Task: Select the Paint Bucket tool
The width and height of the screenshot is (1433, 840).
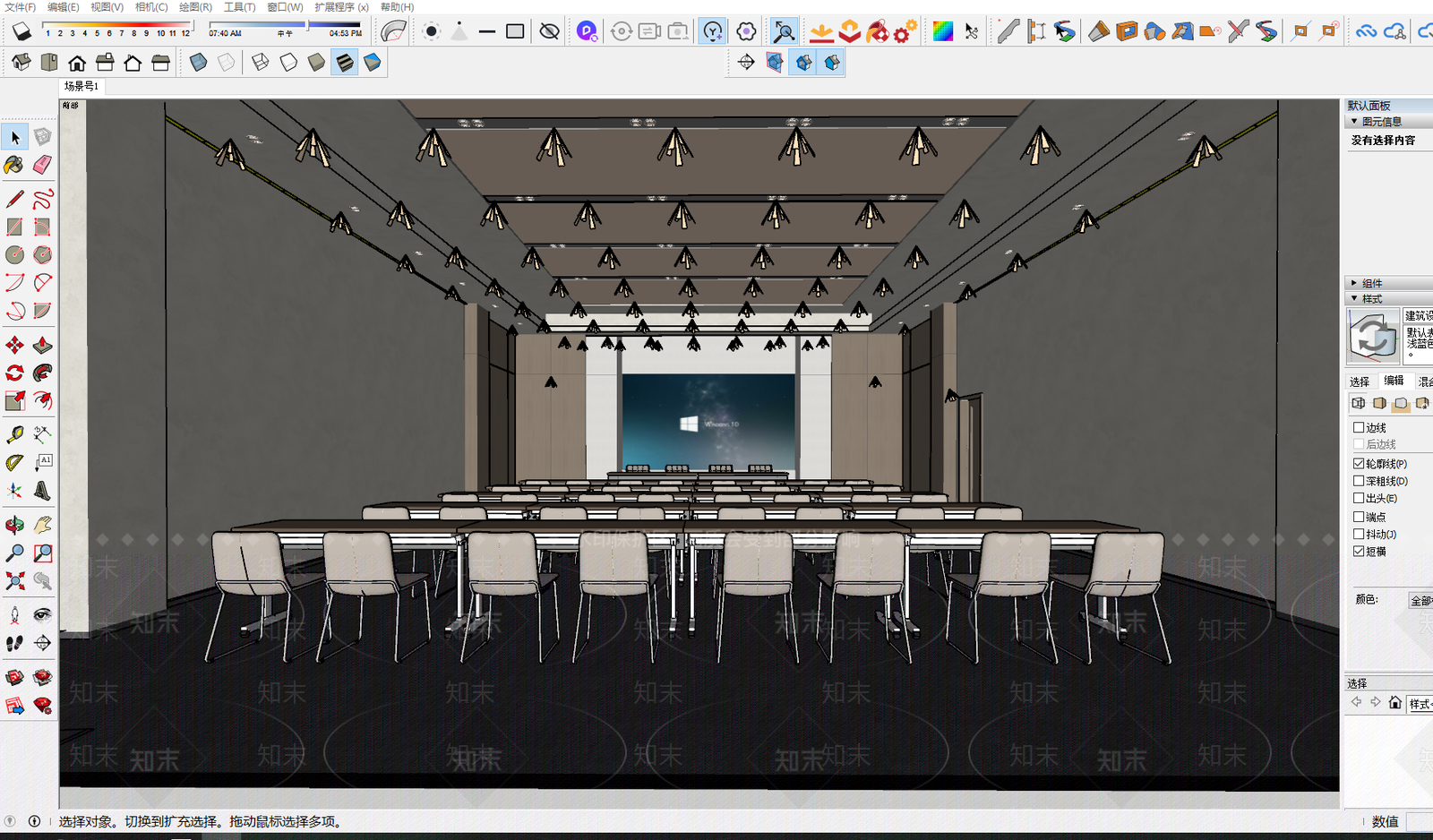Action: (x=14, y=165)
